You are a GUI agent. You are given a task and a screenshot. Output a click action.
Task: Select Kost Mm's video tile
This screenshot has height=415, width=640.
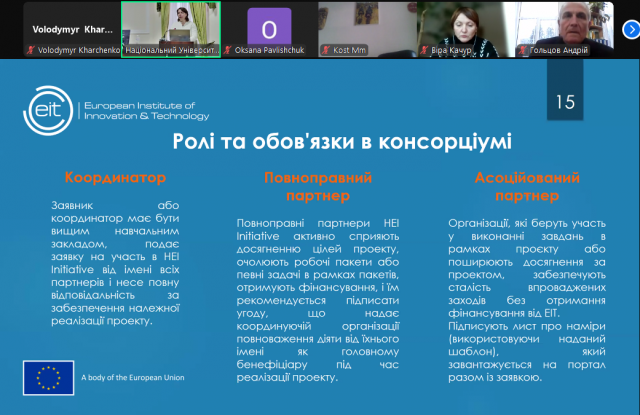[367, 29]
